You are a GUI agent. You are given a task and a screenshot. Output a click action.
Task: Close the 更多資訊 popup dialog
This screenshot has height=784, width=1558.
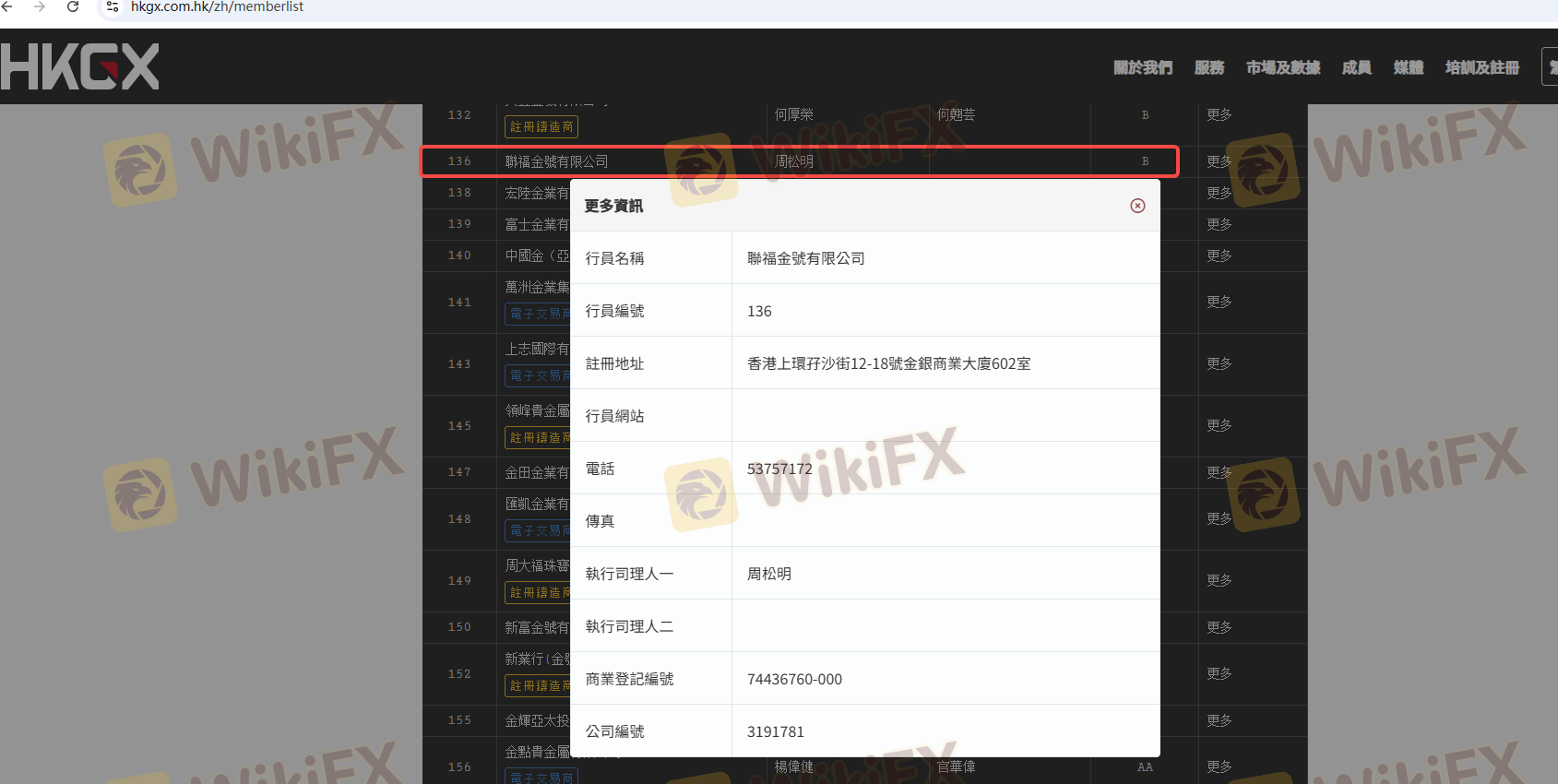pos(1137,206)
